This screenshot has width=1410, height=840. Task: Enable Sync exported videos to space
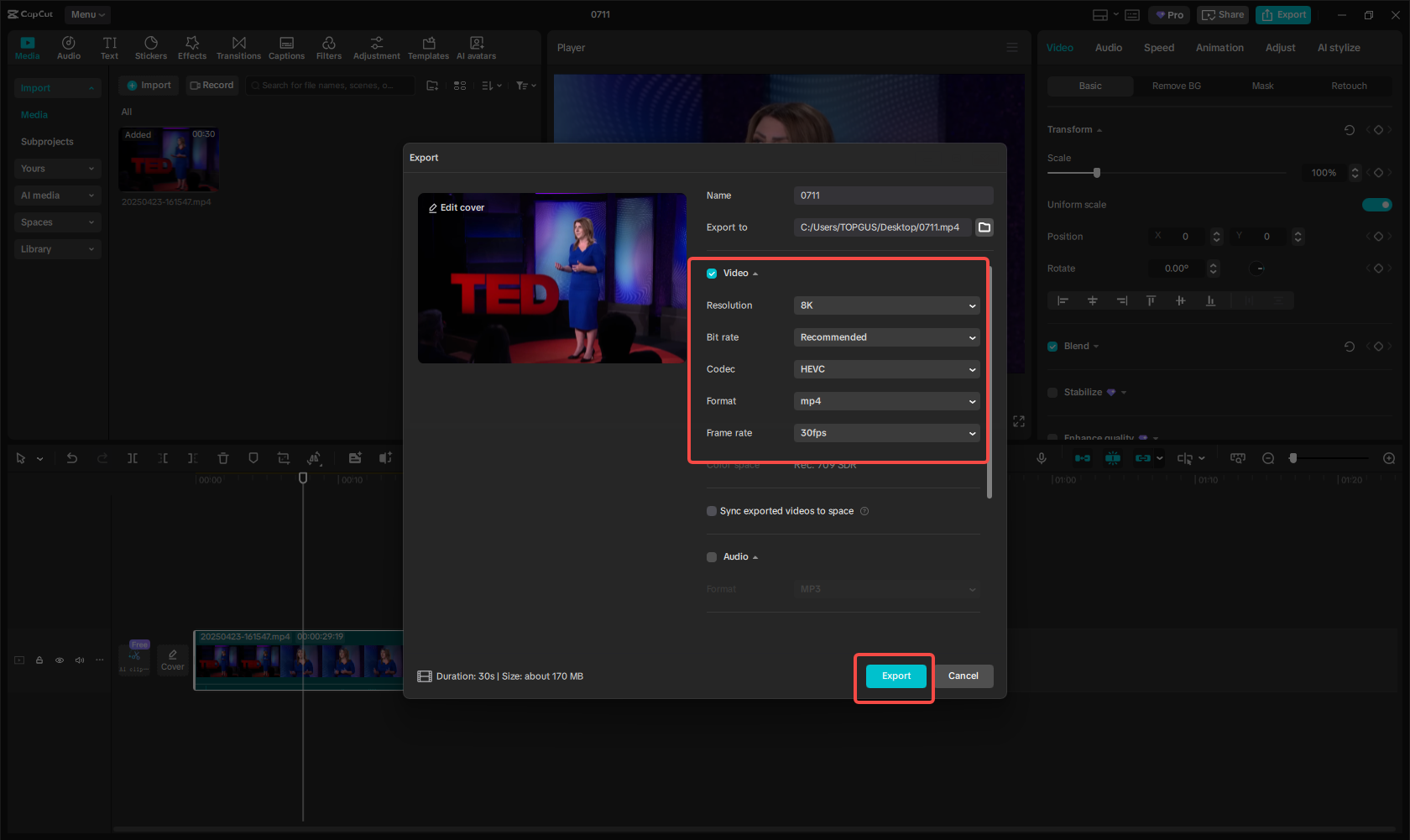click(711, 510)
